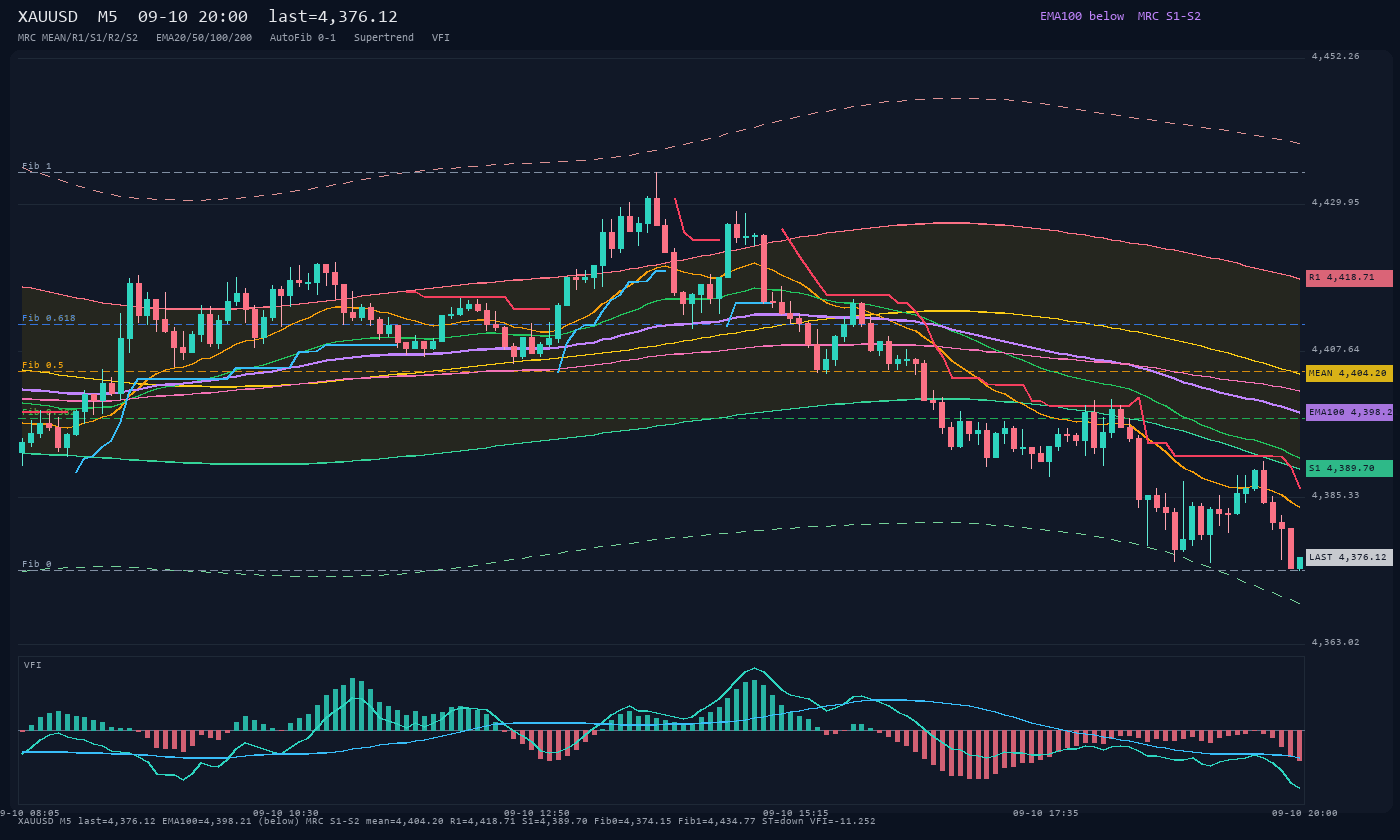Click the "Fib 1" level label
The width and height of the screenshot is (1400, 840).
37,166
